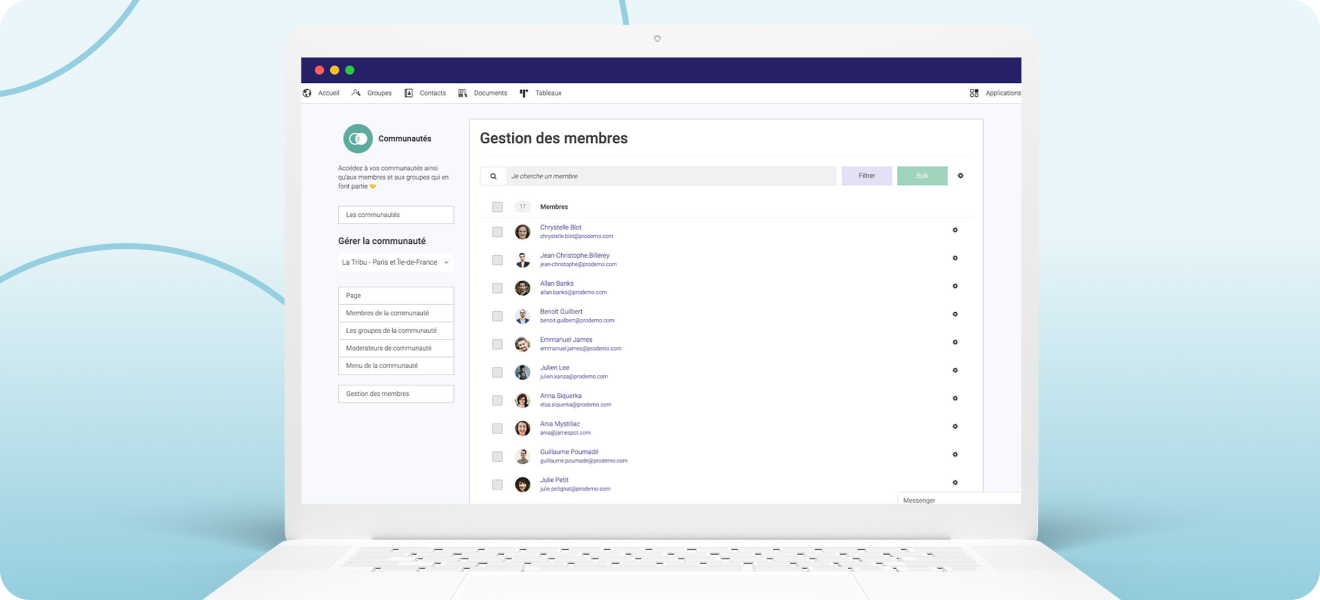
Task: Open the gear menu for Julien Lee
Action: tap(955, 370)
